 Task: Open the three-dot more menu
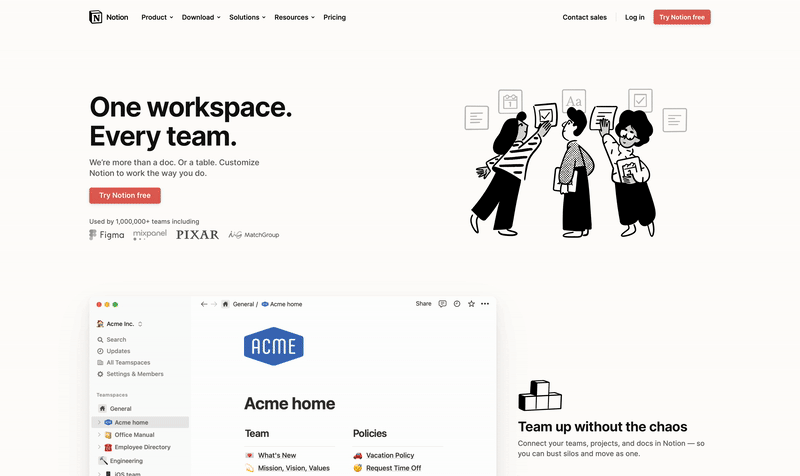click(x=485, y=304)
